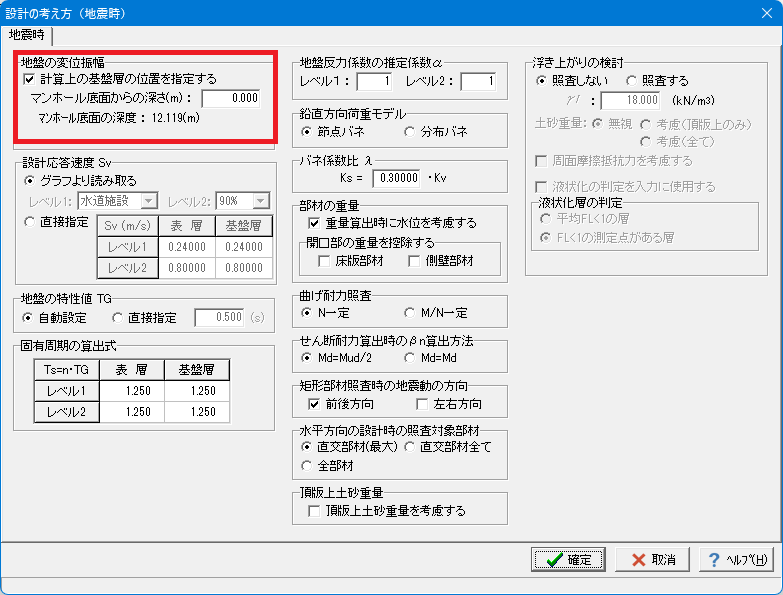Enable 頂版上土砂重量を考慮する checkbox
Image resolution: width=783 pixels, height=595 pixels.
314,511
